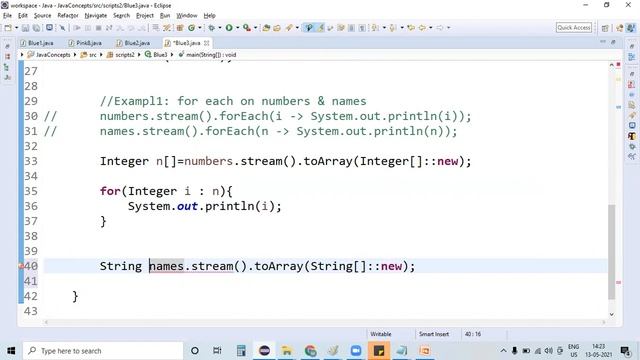Click the Last Edit Location icon
The width and height of the screenshot is (640, 360).
pos(411,28)
